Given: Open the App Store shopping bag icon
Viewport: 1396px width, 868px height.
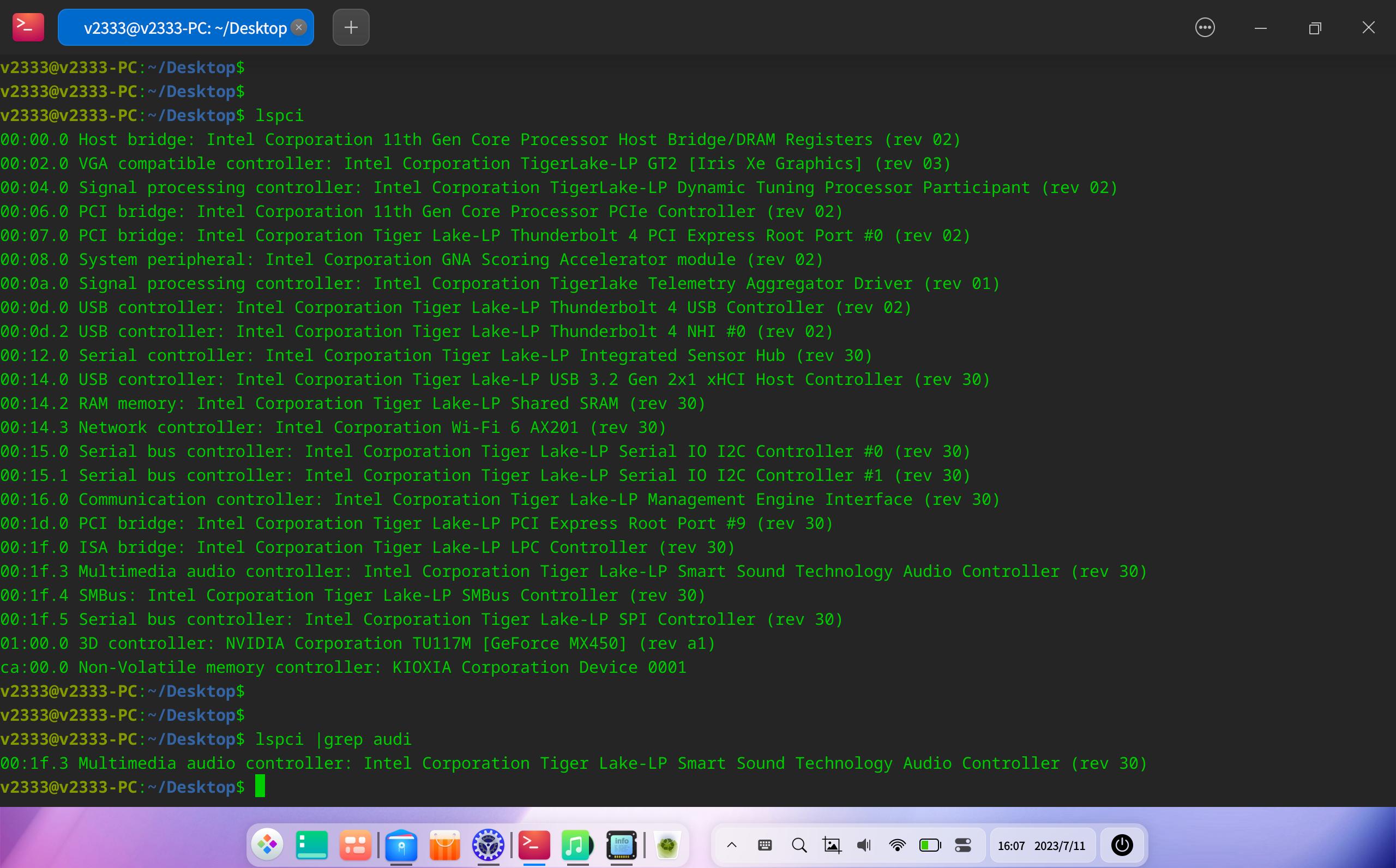Looking at the screenshot, I should click(x=445, y=845).
